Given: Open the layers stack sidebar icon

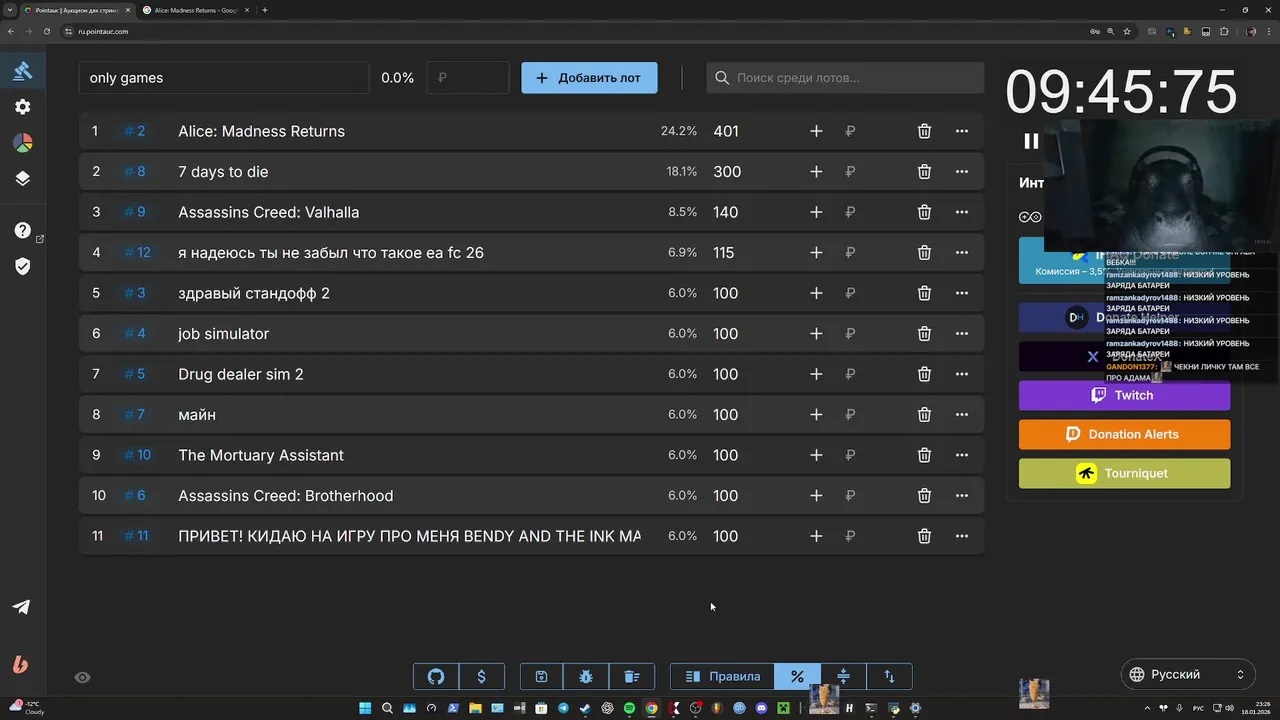Looking at the screenshot, I should 22,179.
